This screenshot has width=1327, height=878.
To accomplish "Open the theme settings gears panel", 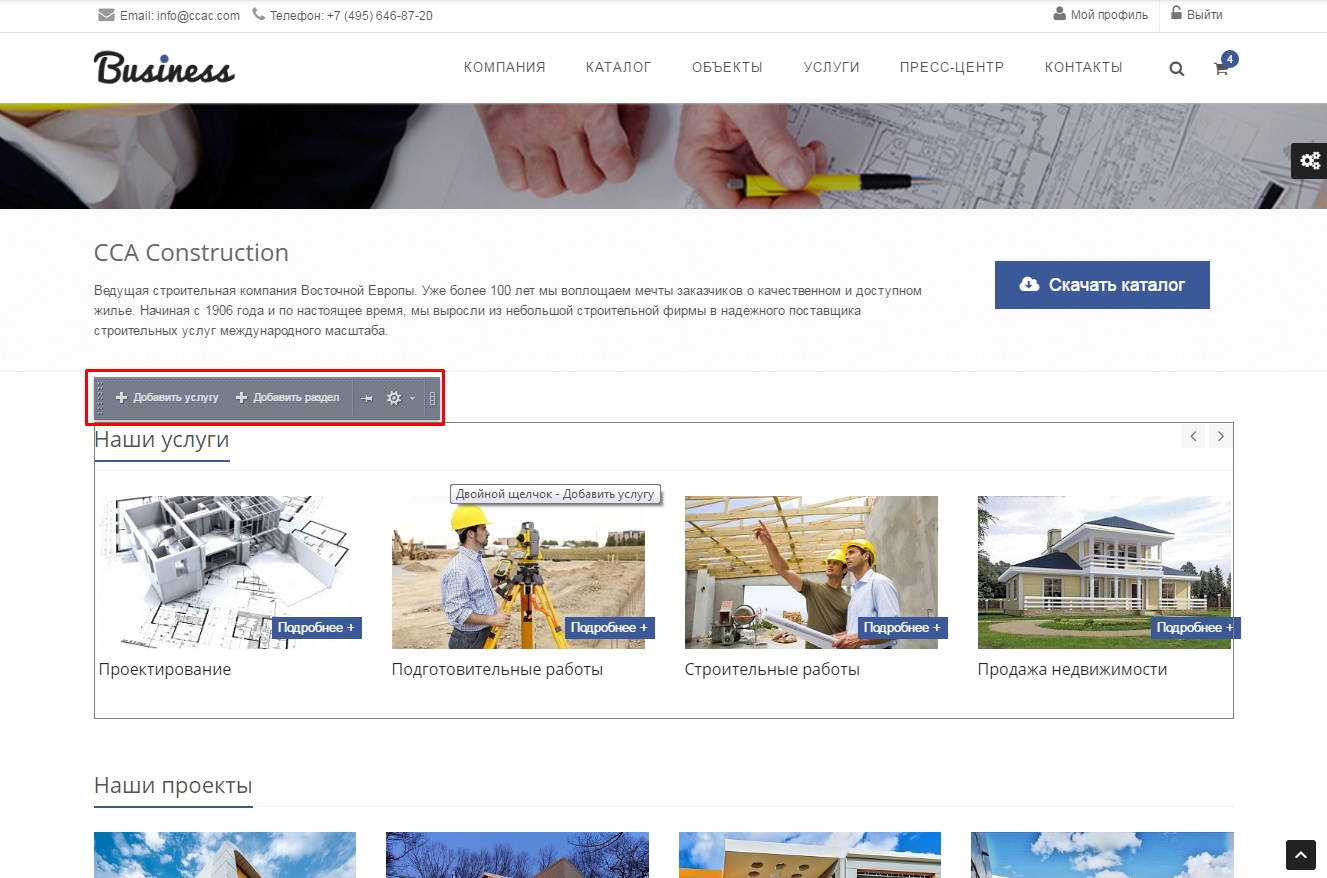I will pyautogui.click(x=1309, y=160).
